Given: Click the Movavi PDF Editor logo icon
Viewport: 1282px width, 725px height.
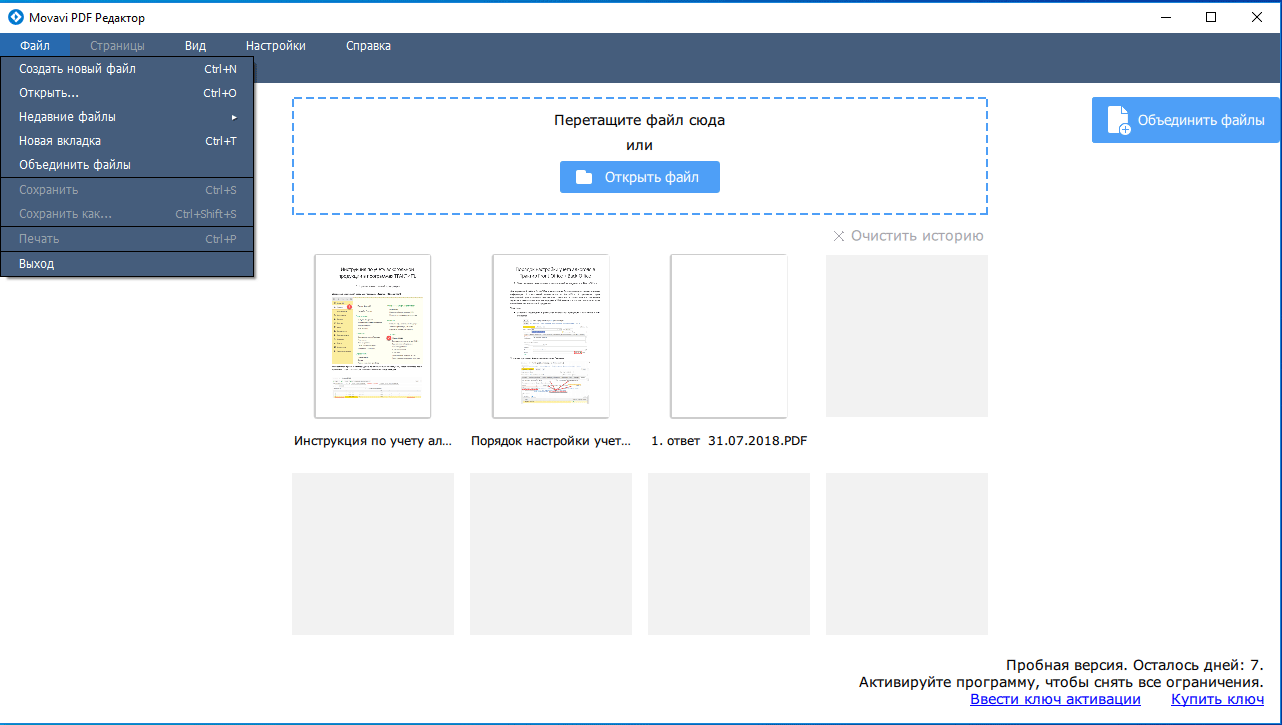Looking at the screenshot, I should point(16,17).
